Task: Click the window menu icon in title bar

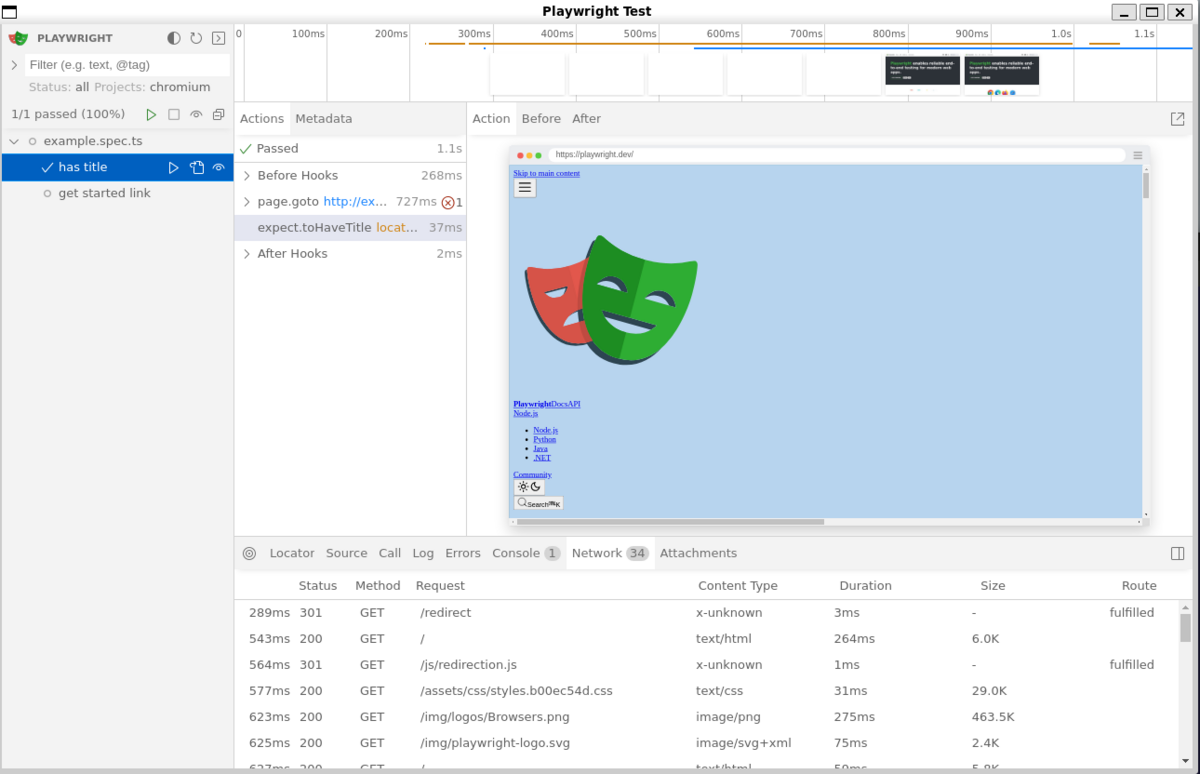Action: [9, 12]
